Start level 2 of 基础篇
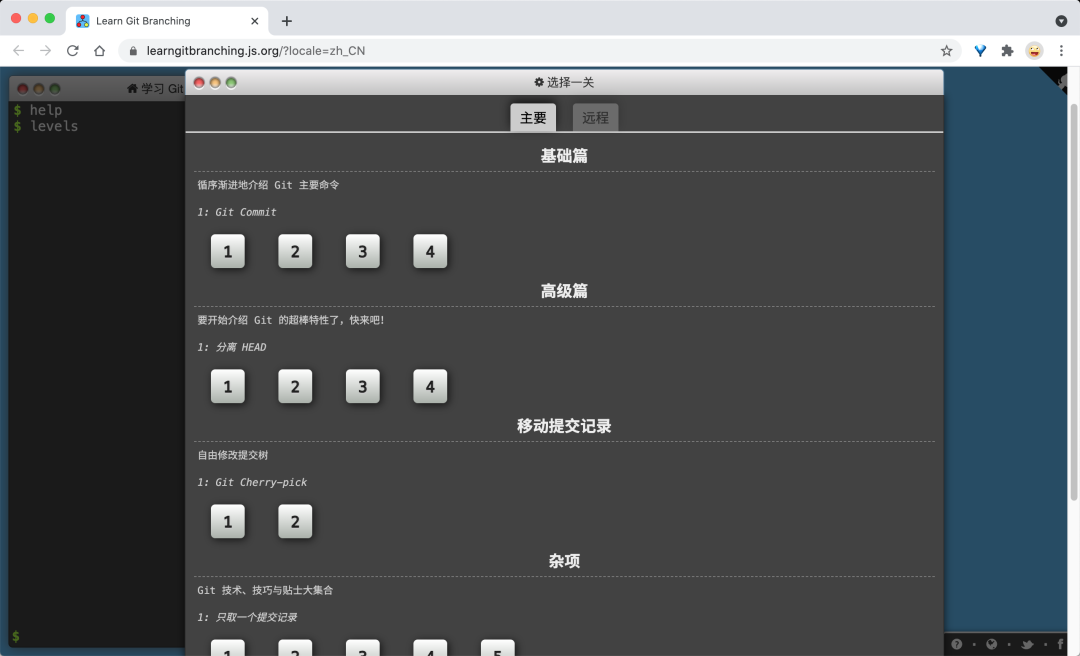 point(295,251)
